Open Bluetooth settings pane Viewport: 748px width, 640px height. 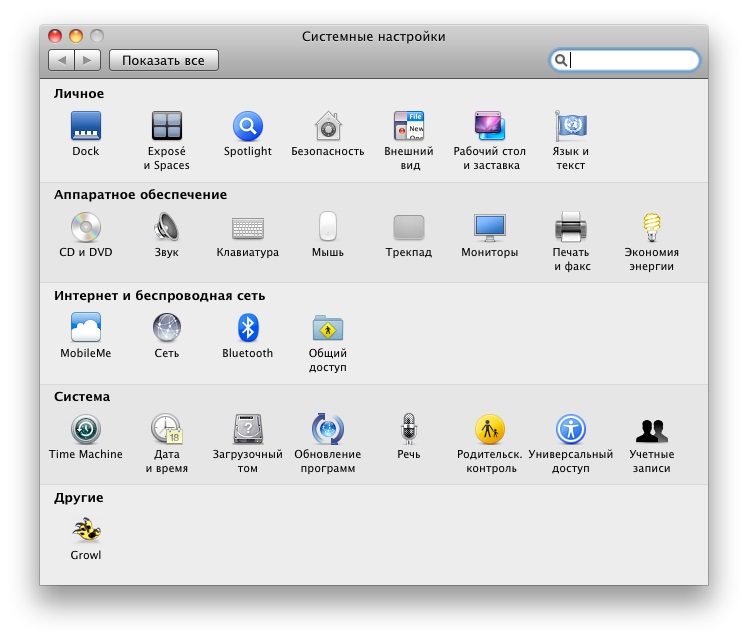pos(247,328)
